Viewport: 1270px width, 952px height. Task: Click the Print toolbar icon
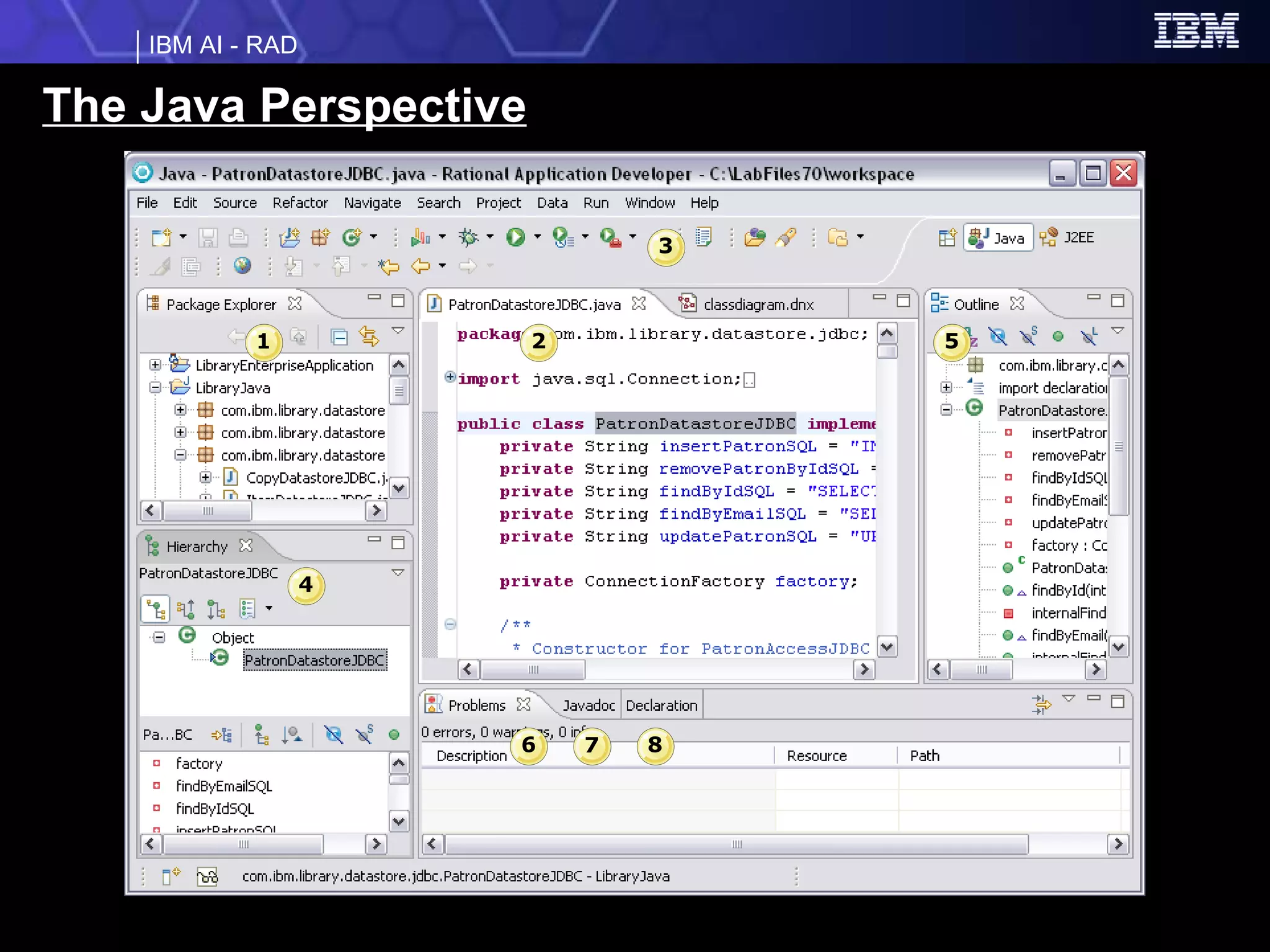tap(238, 237)
